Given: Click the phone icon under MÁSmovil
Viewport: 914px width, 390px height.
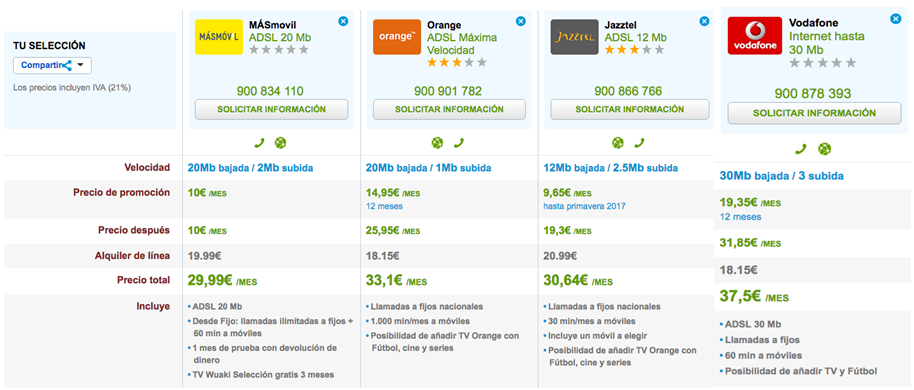Looking at the screenshot, I should [259, 142].
